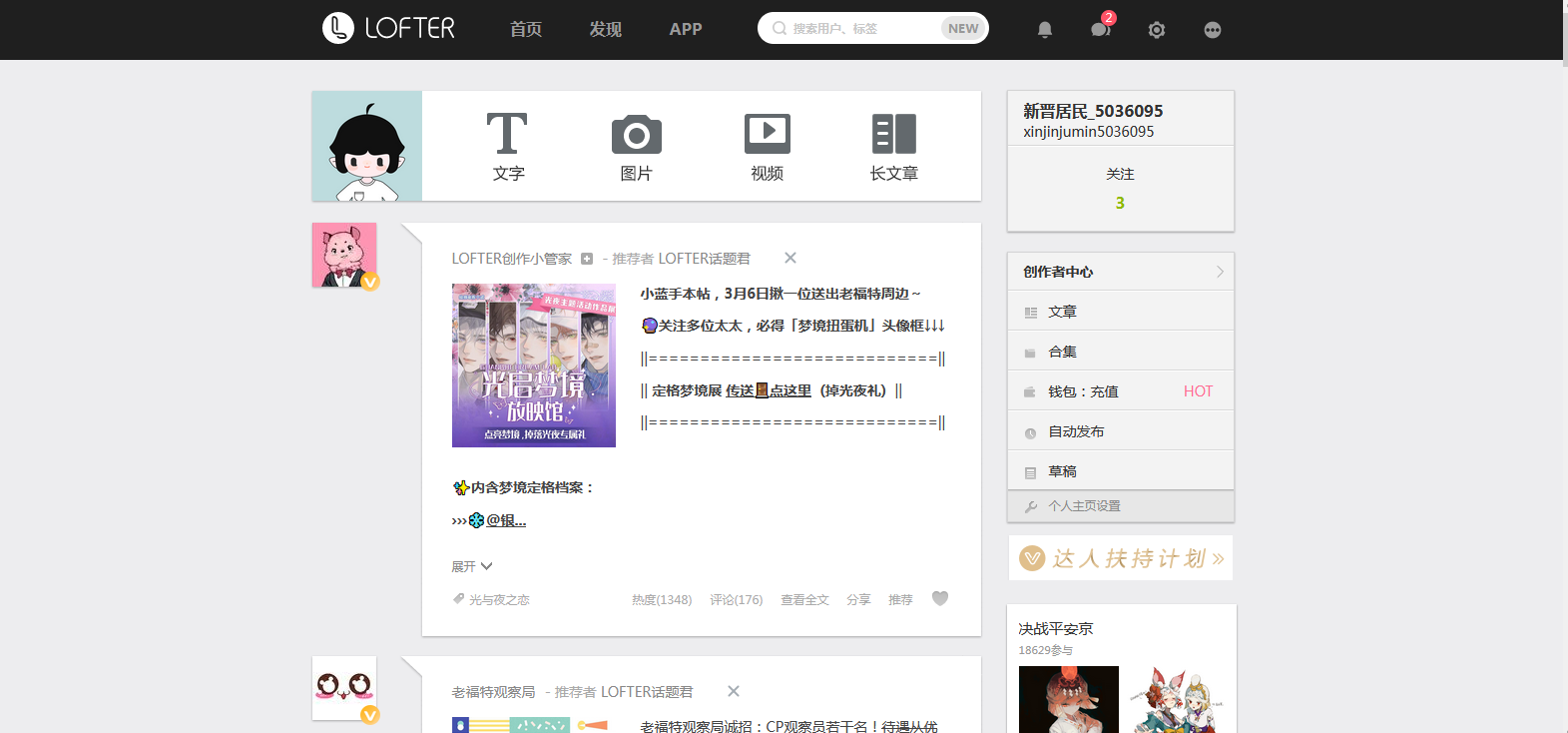Open messages chat bubble with badge
This screenshot has width=1568, height=733.
(x=1100, y=30)
